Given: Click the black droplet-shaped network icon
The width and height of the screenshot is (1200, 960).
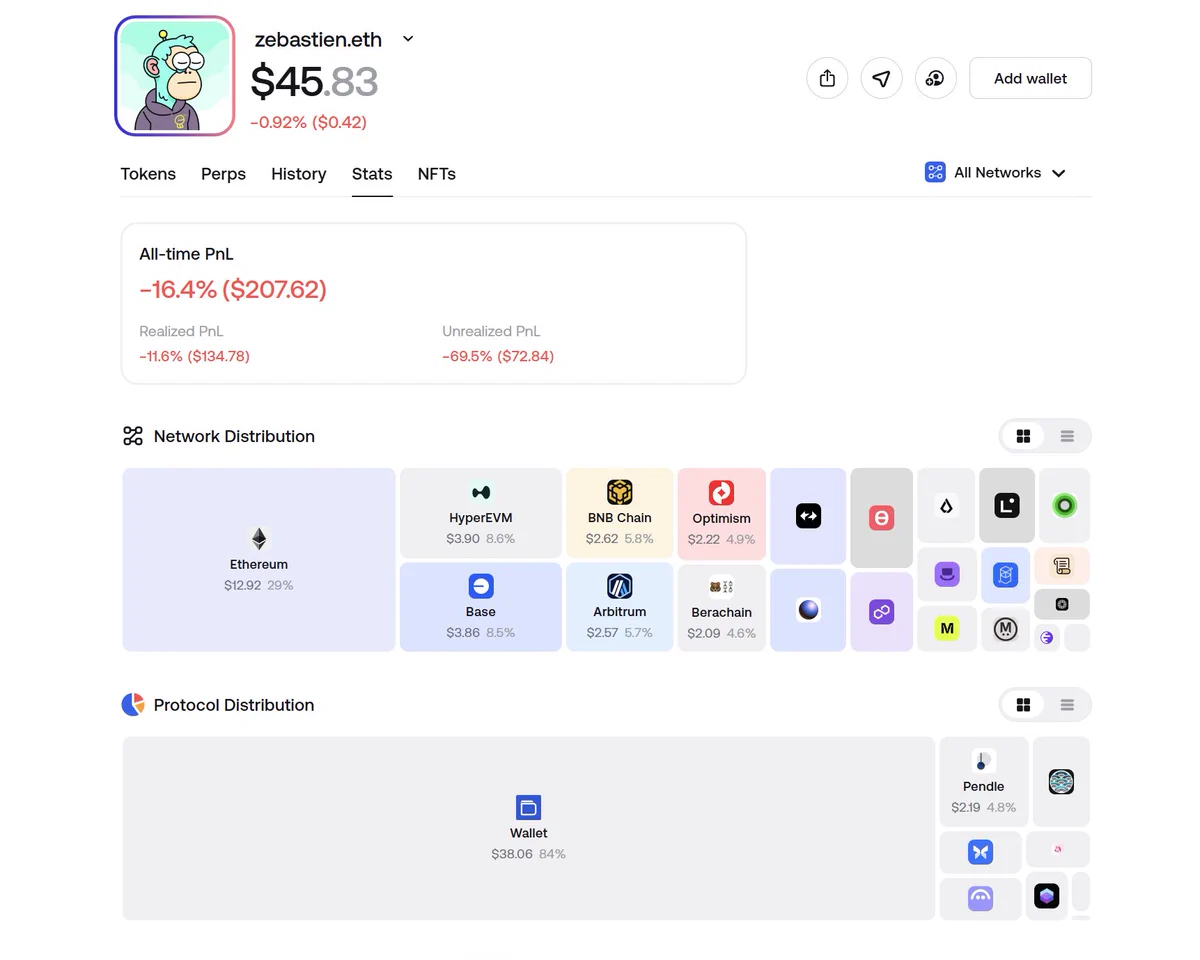Looking at the screenshot, I should pyautogui.click(x=946, y=505).
